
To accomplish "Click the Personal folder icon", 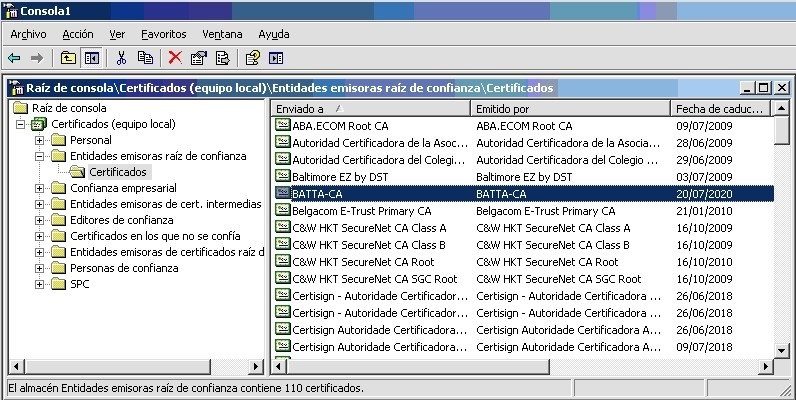I will tap(59, 140).
